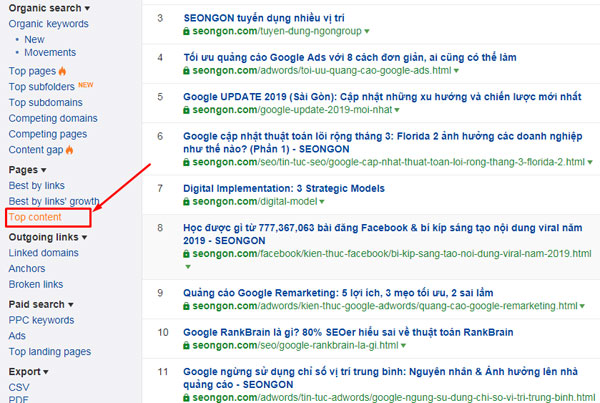The image size is (600, 403).
Task: Open the Google UPDATE 2019 article title
Action: pos(382,97)
